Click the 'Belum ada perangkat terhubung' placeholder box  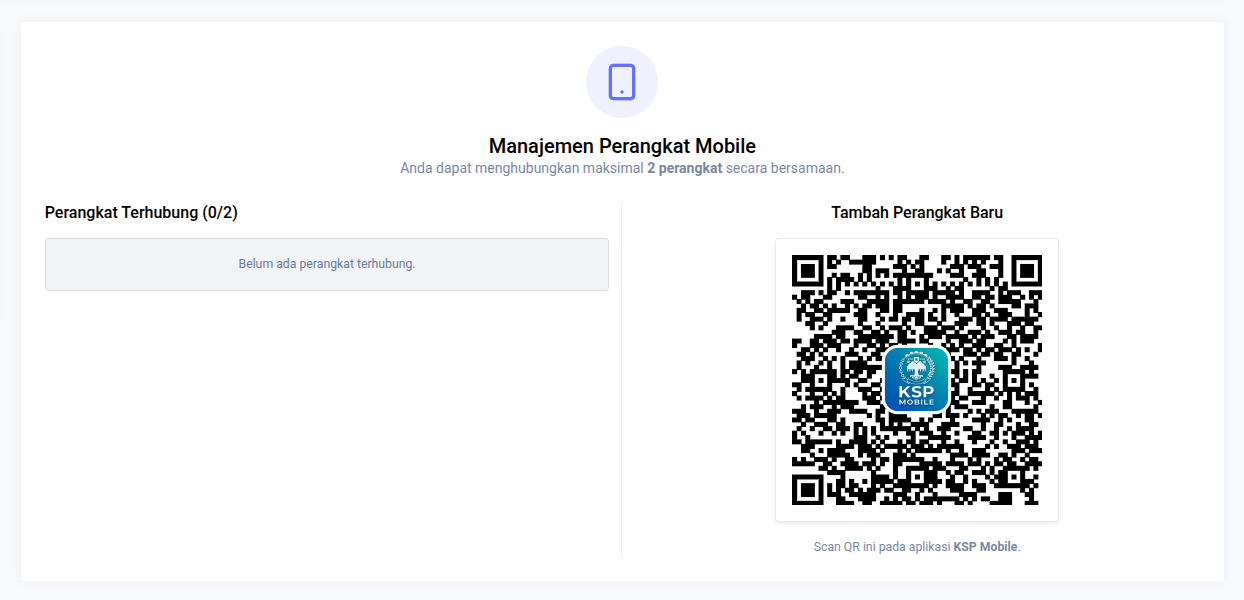pos(326,264)
